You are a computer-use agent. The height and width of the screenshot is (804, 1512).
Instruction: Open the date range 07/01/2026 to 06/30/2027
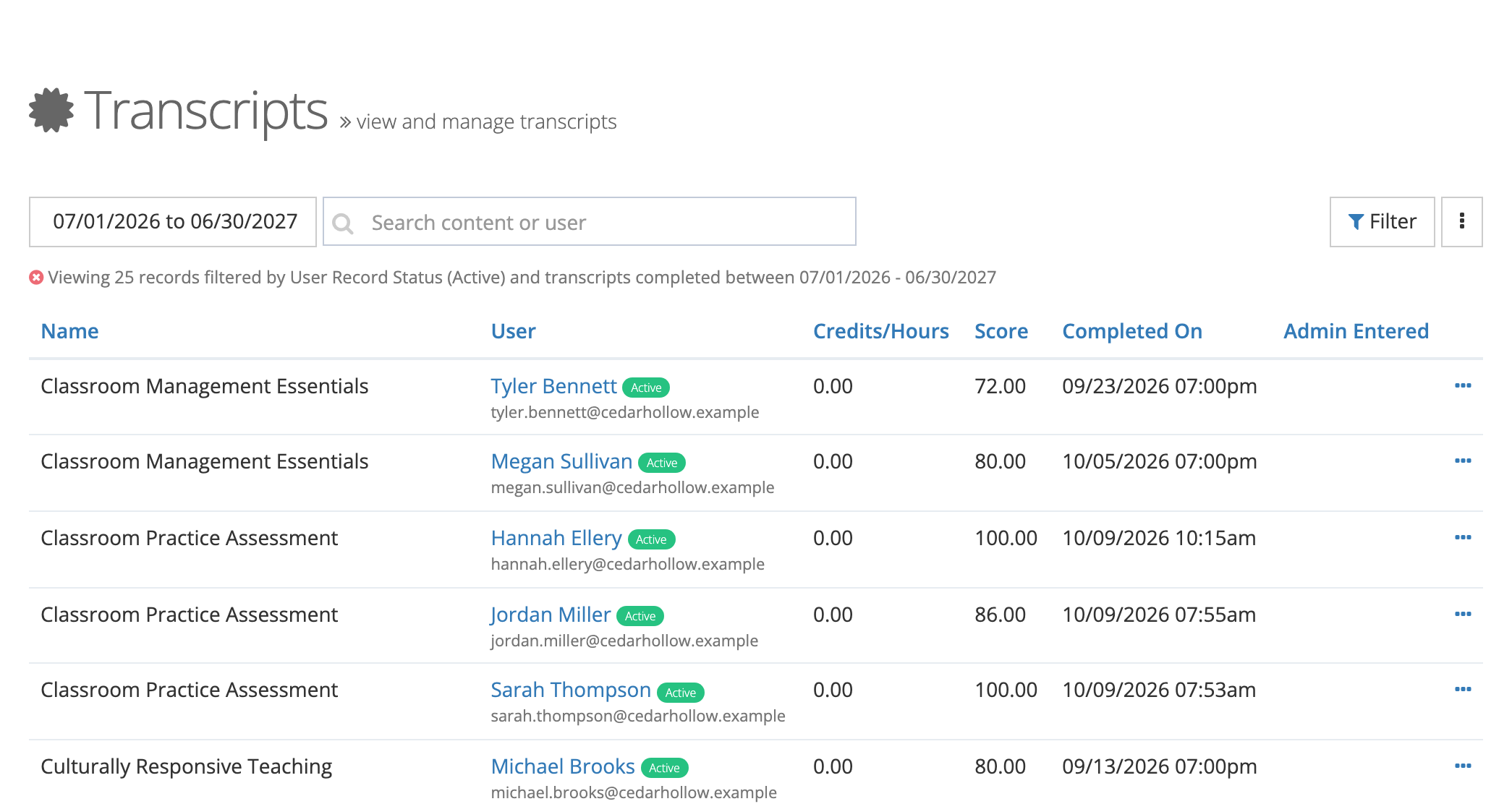[173, 221]
